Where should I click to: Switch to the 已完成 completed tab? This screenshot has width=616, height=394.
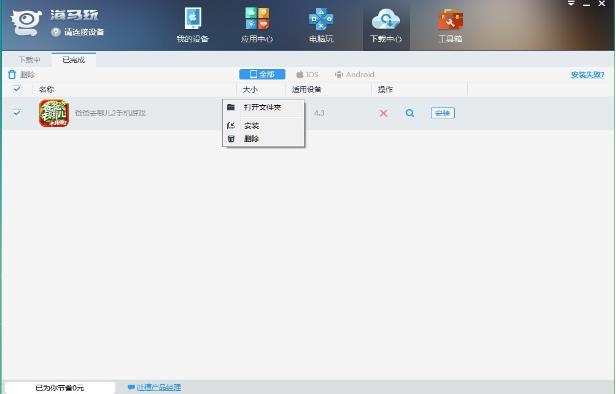tap(73, 60)
